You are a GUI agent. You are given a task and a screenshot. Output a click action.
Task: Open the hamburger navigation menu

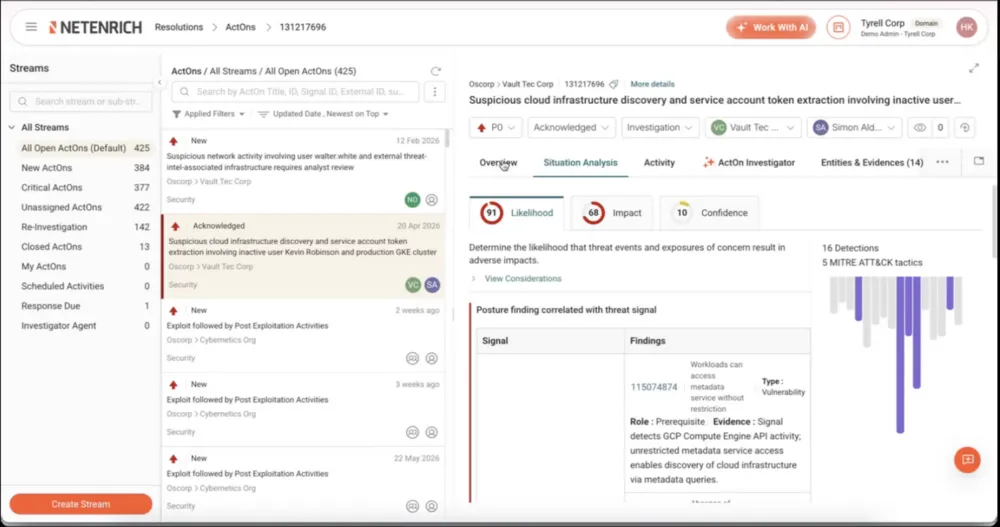click(x=31, y=27)
